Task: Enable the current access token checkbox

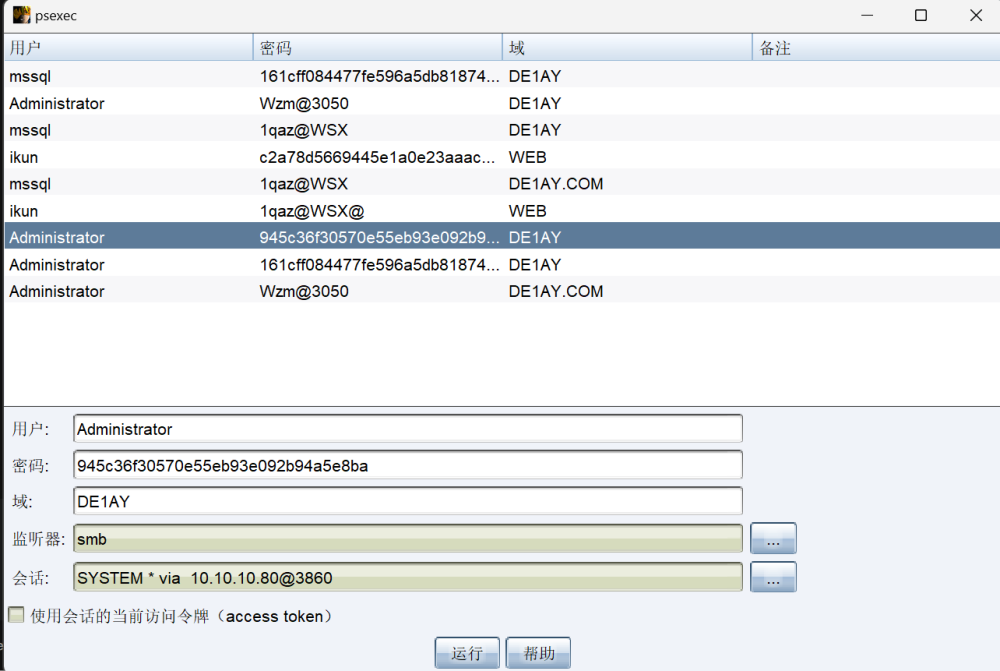Action: (16, 615)
